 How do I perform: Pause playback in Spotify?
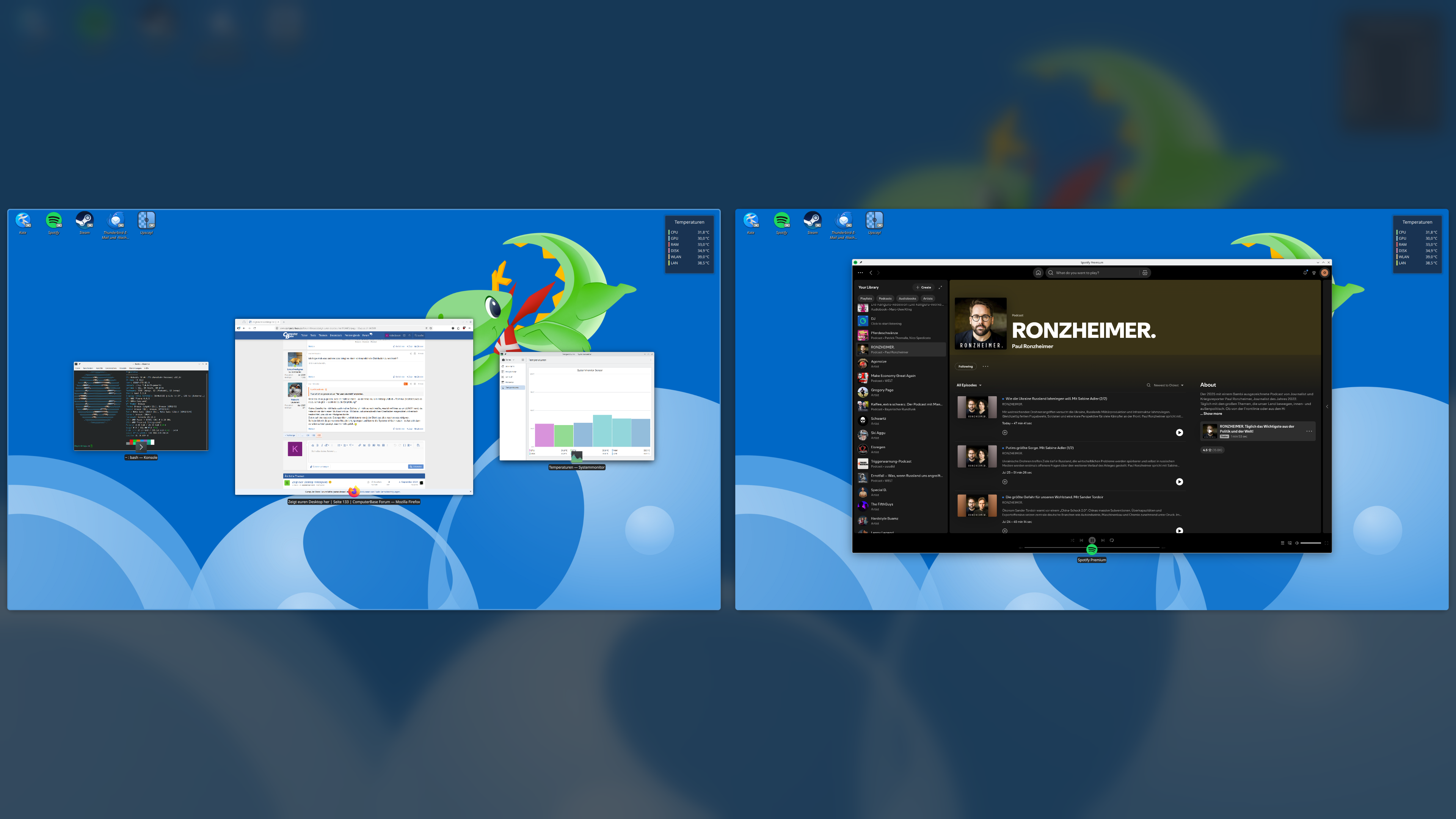[1092, 540]
